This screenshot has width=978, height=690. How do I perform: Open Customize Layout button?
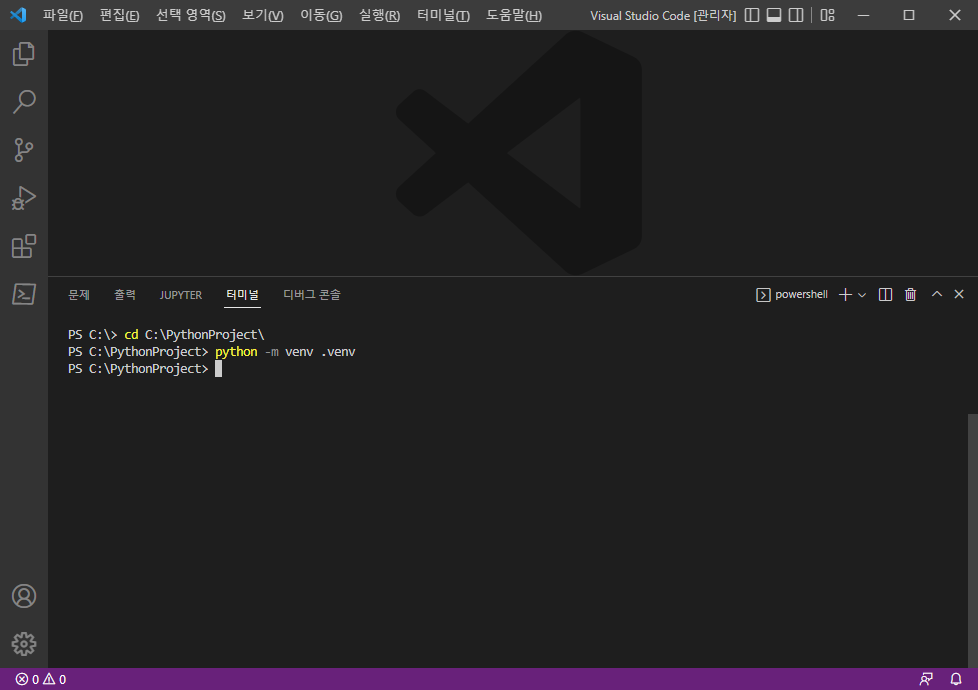click(x=827, y=15)
